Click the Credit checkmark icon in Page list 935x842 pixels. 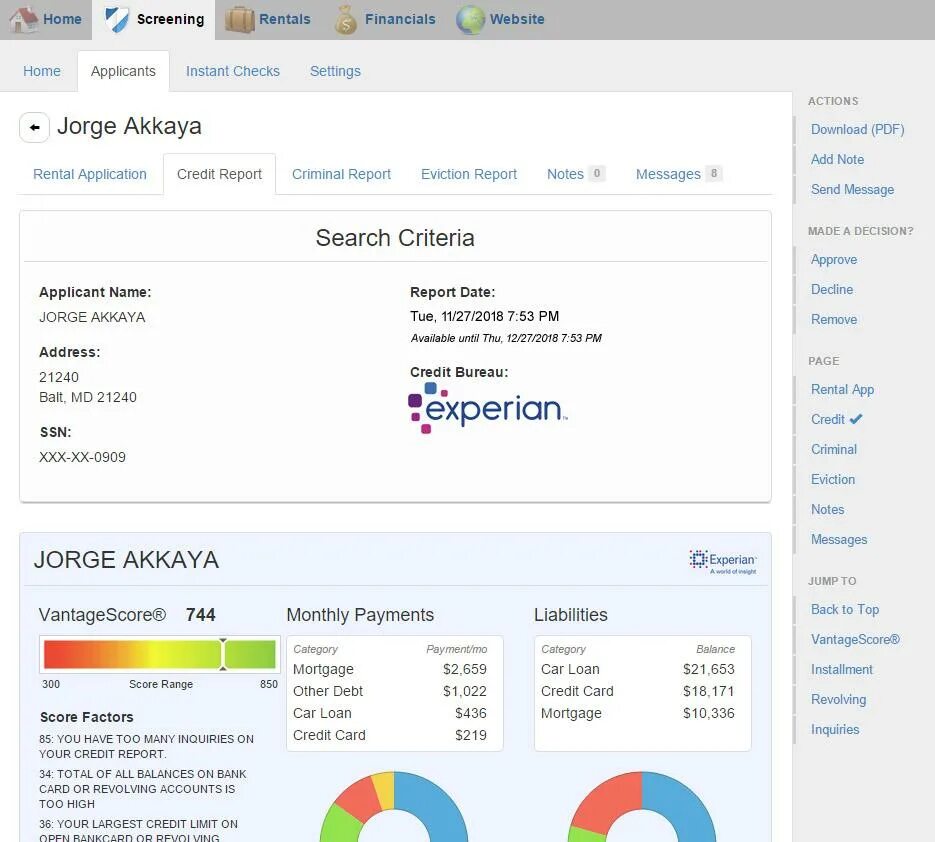856,419
